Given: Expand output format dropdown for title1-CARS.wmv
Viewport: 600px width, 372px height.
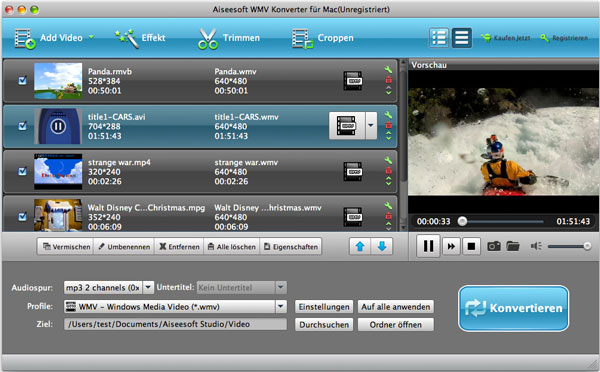Looking at the screenshot, I should click(x=371, y=126).
